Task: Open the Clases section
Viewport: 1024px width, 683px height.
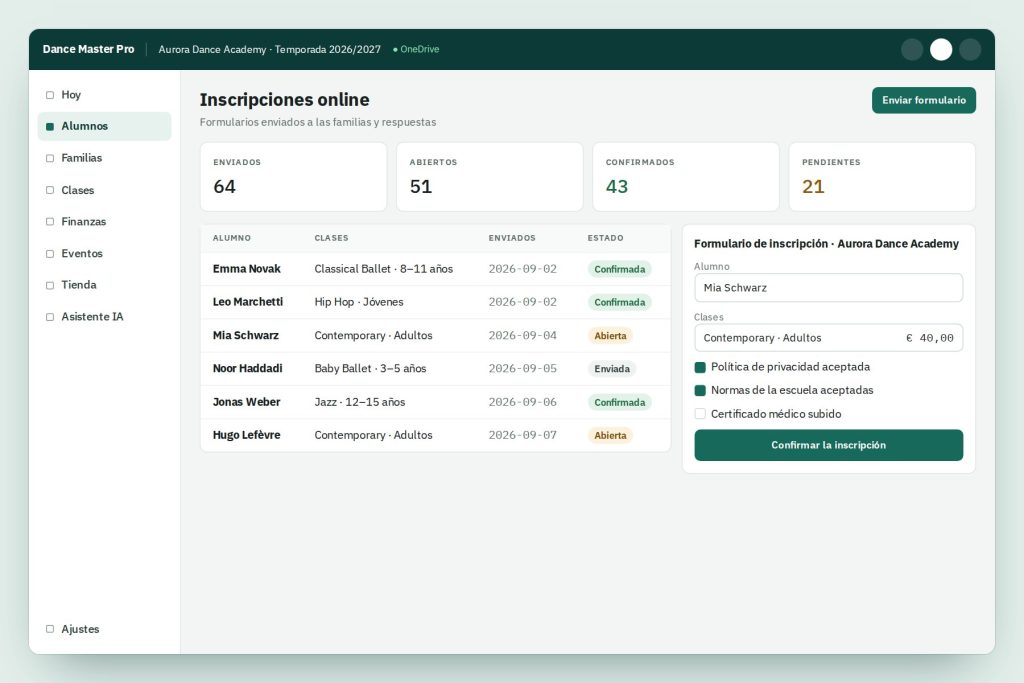Action: pos(104,190)
